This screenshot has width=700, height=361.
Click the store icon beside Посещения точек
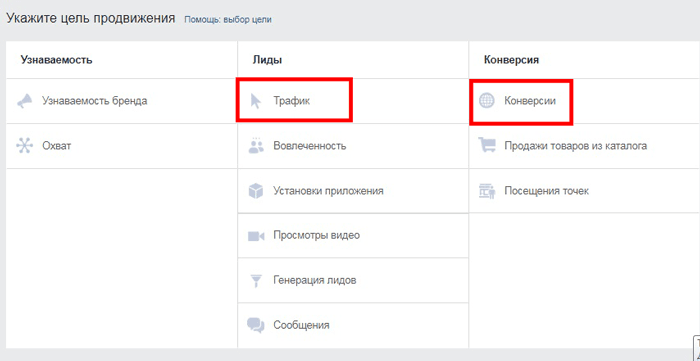(x=487, y=191)
